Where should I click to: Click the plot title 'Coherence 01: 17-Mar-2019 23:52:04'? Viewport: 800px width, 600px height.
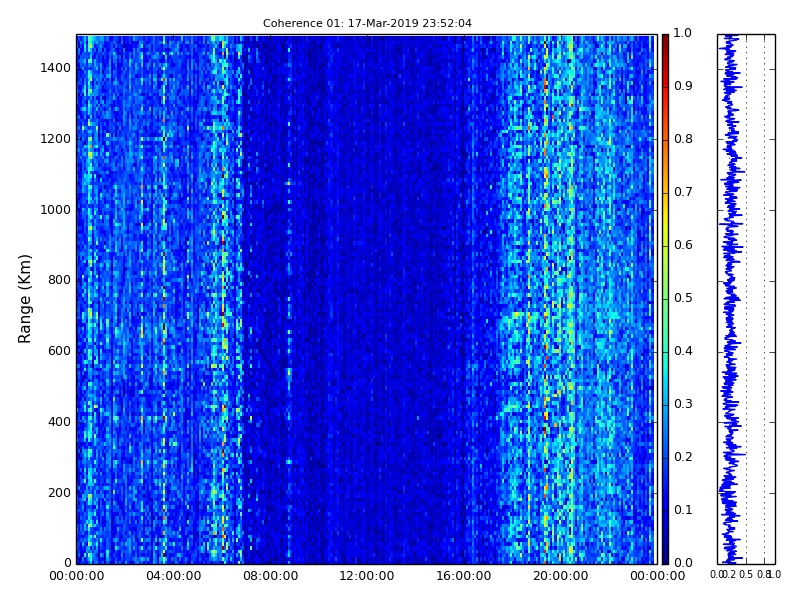(367, 23)
